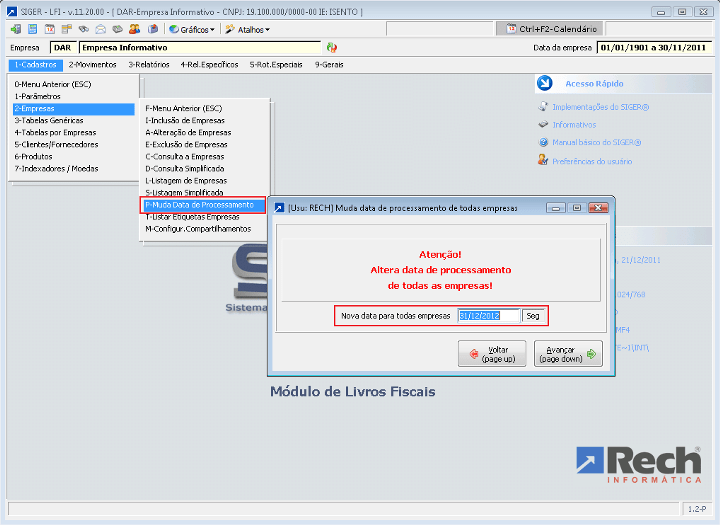This screenshot has width=720, height=525.
Task: Click the calendar toolbar icon beside the calculator
Action: coord(50,29)
